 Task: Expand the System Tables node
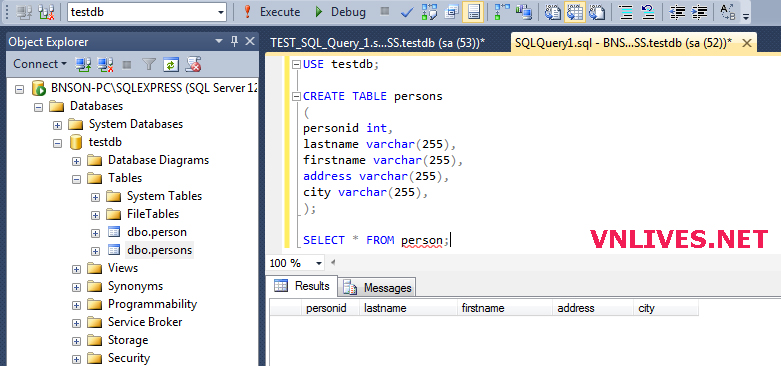point(96,196)
